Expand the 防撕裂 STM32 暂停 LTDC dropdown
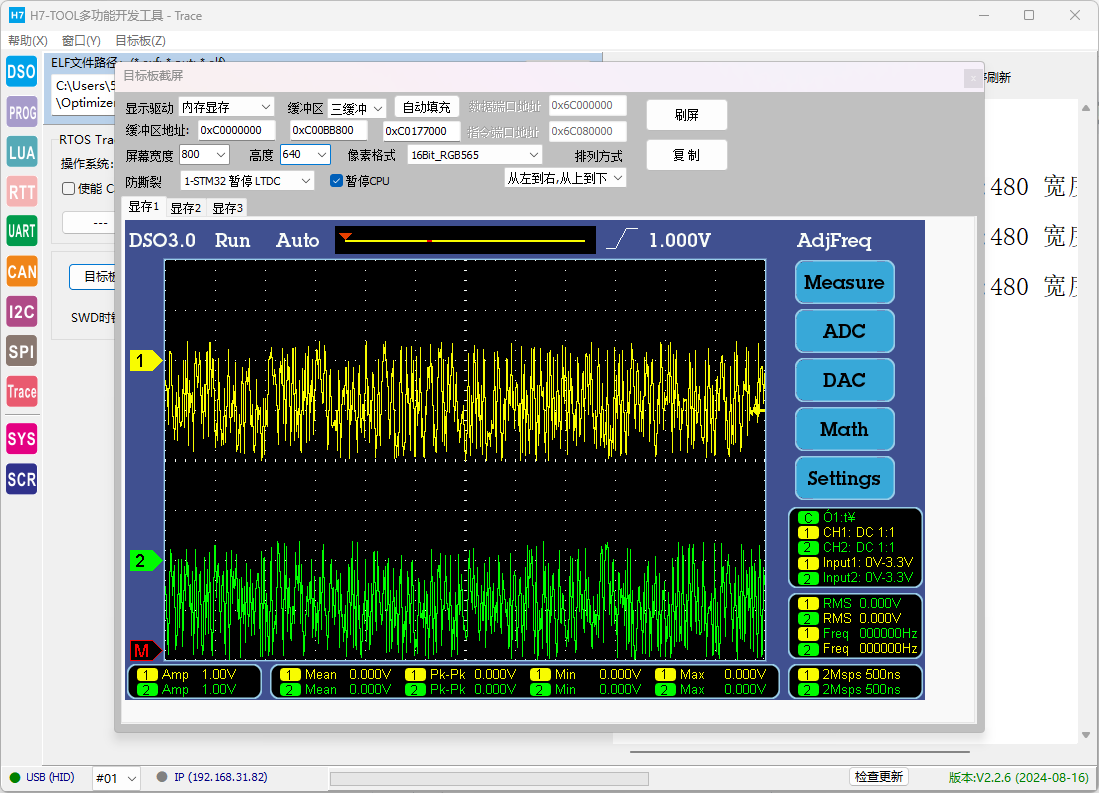 [x=247, y=181]
